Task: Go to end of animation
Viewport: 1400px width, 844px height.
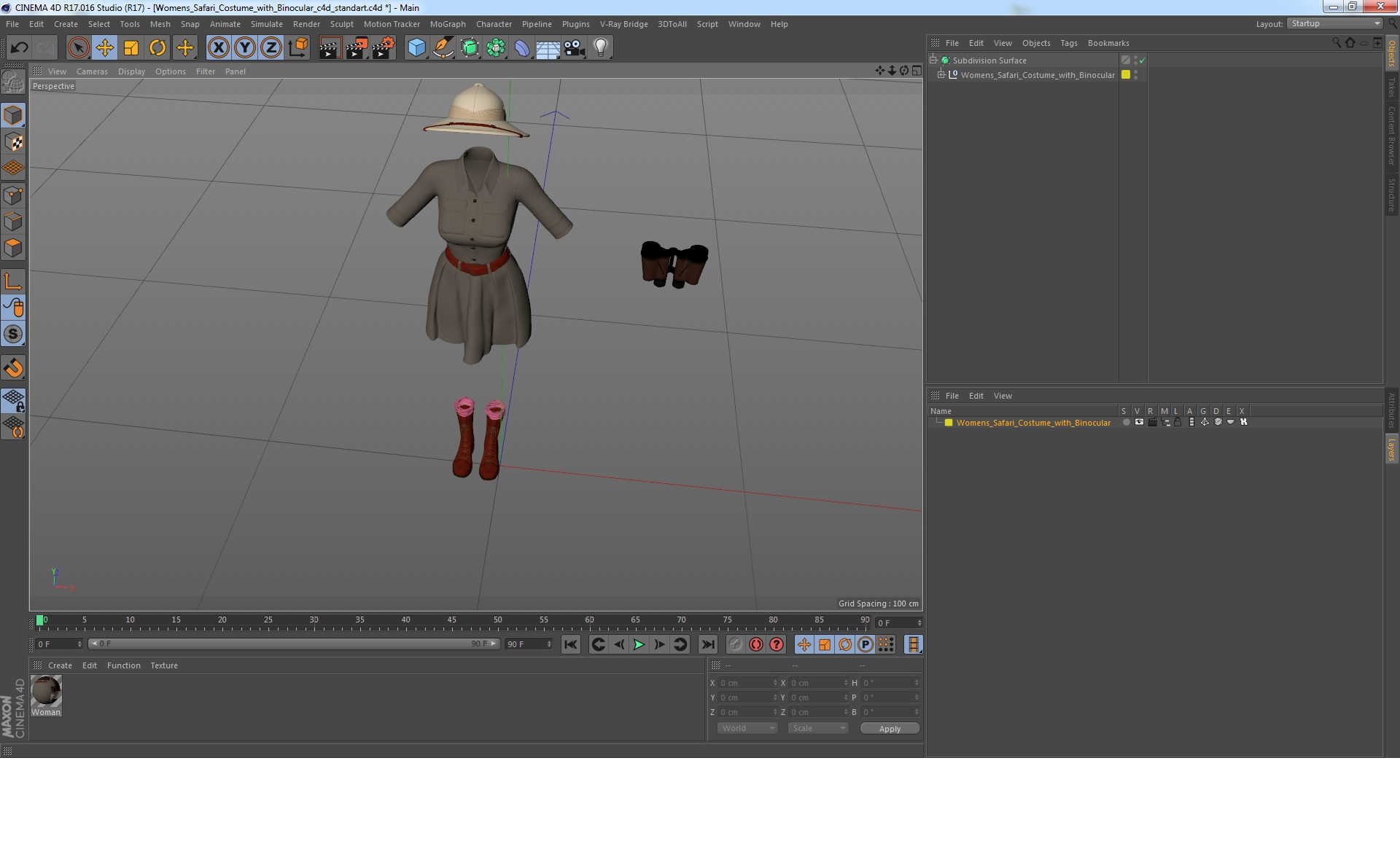Action: click(x=707, y=644)
